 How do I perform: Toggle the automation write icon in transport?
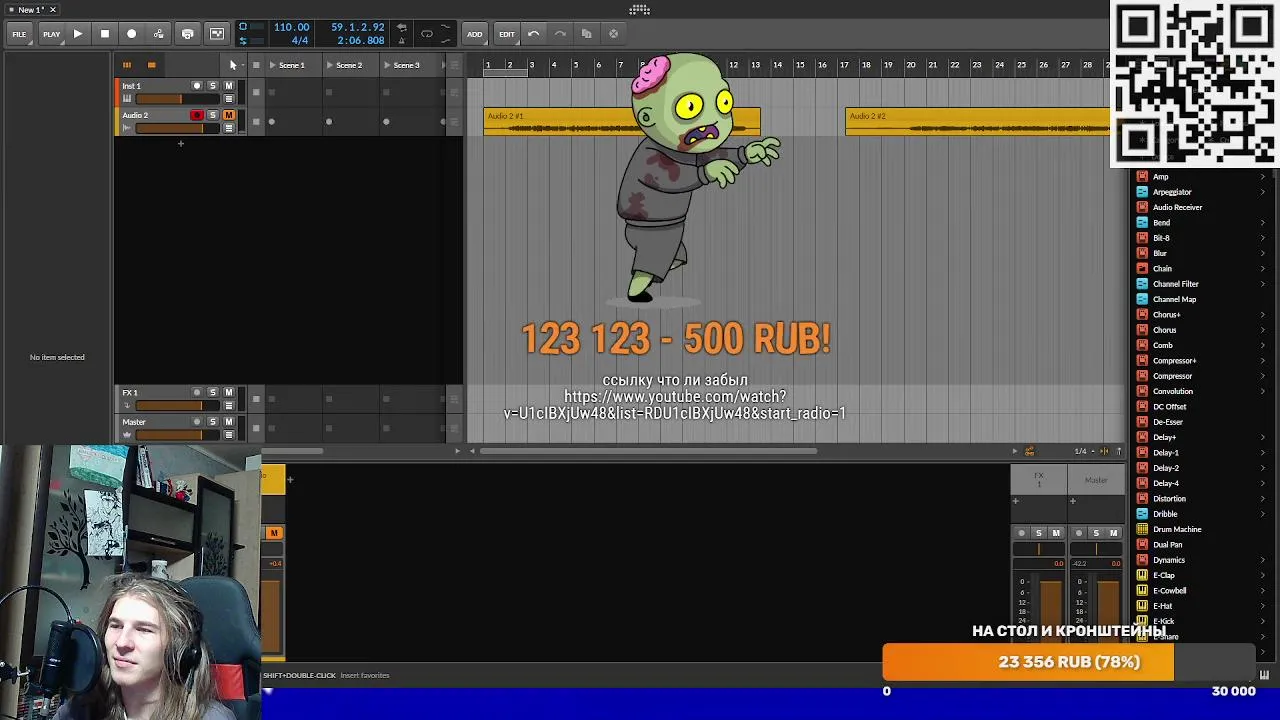coord(159,34)
